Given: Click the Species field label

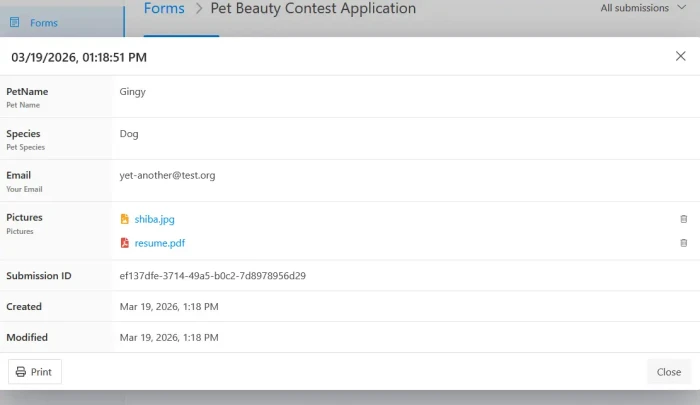Looking at the screenshot, I should (x=23, y=134).
